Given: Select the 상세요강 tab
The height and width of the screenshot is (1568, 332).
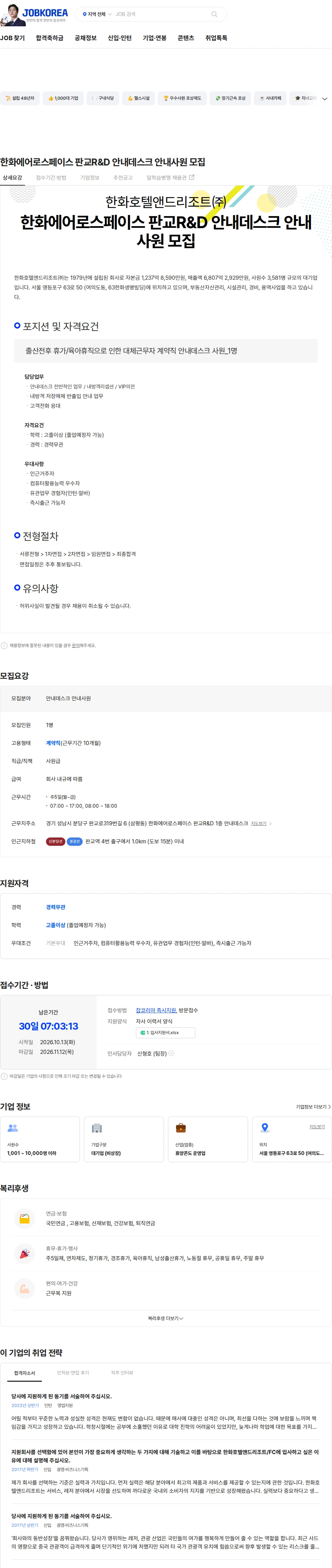Looking at the screenshot, I should point(12,178).
